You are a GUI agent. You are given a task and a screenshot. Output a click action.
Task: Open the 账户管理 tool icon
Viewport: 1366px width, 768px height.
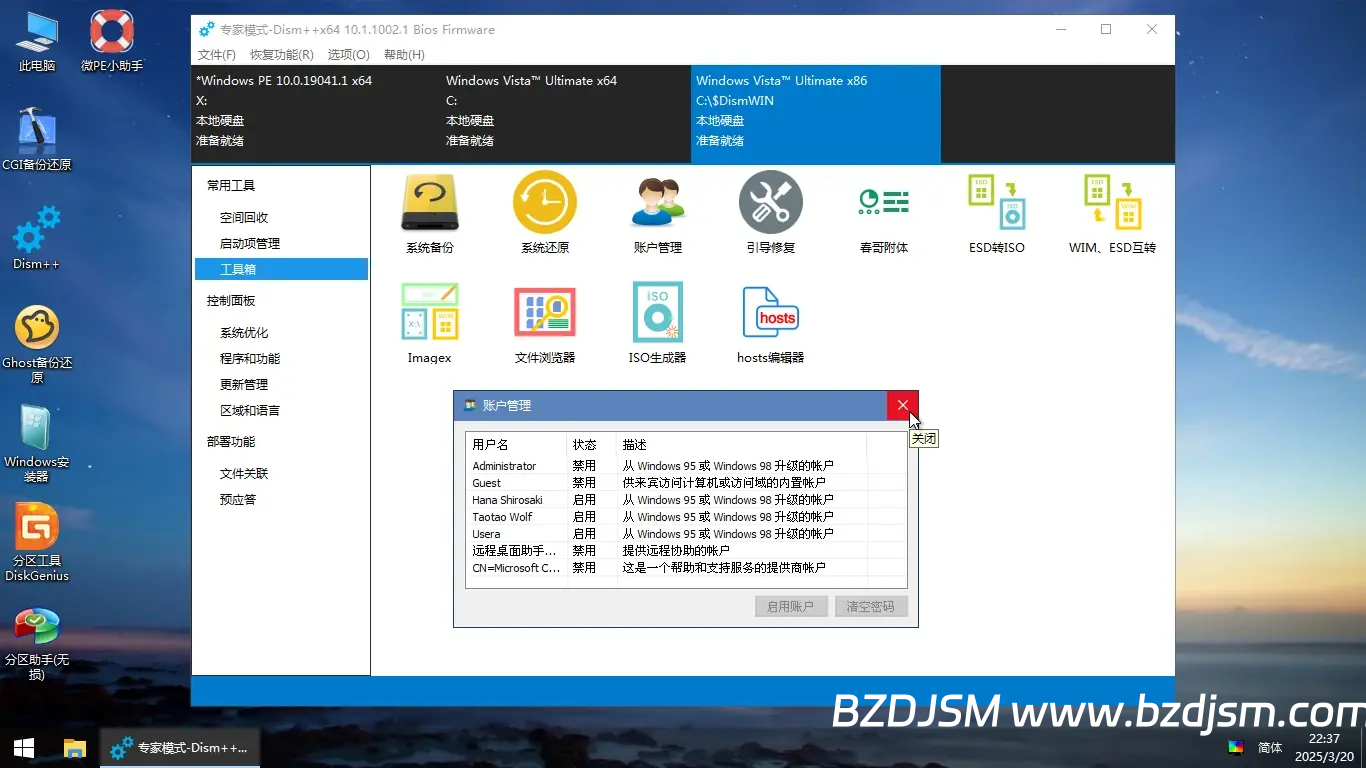657,213
